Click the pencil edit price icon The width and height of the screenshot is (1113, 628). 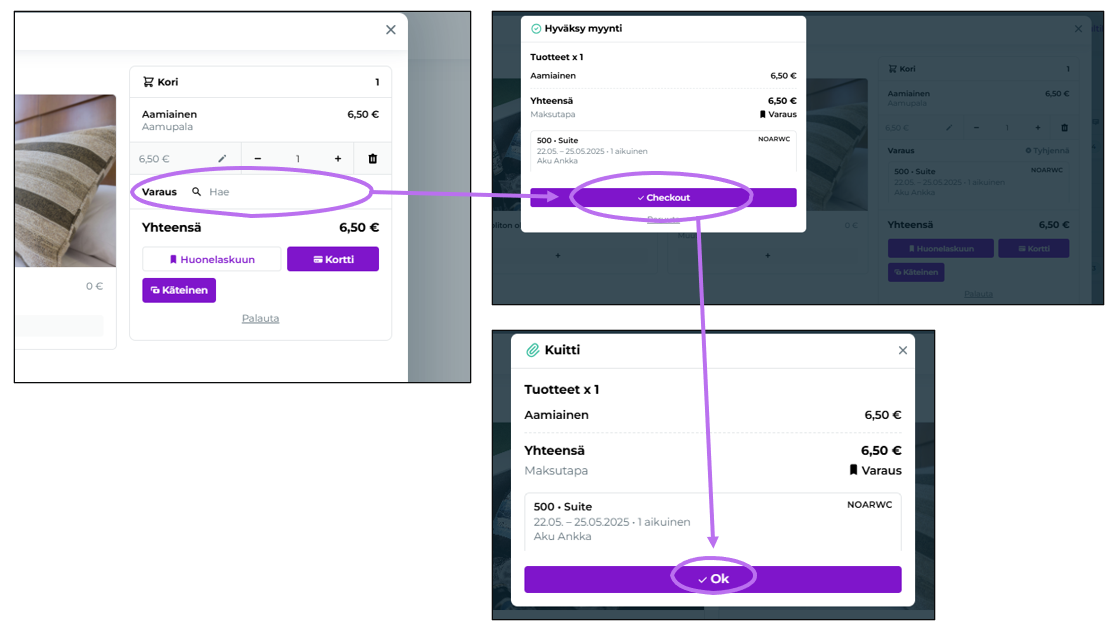[222, 159]
